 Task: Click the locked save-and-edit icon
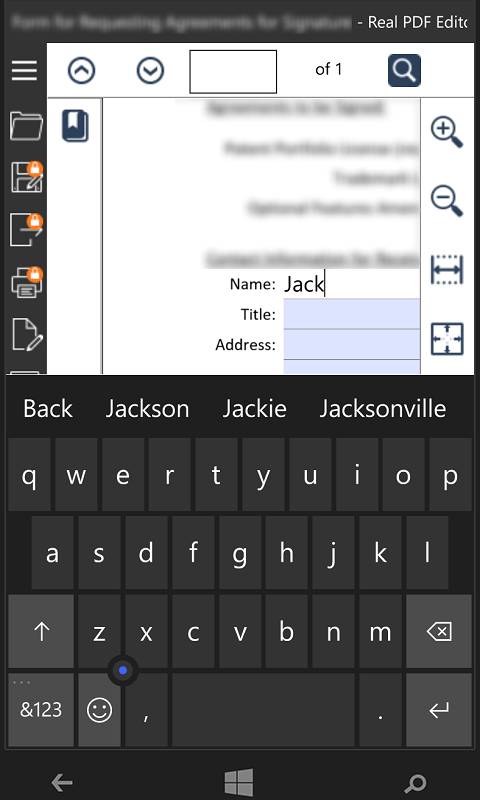click(x=27, y=177)
